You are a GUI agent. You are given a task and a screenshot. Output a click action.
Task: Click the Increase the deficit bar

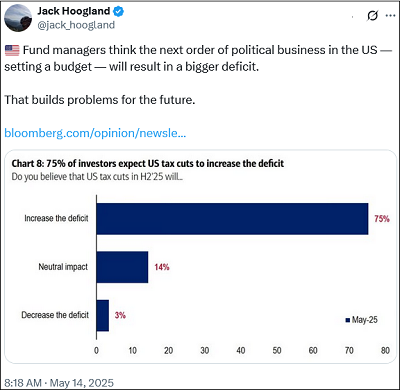click(x=232, y=219)
